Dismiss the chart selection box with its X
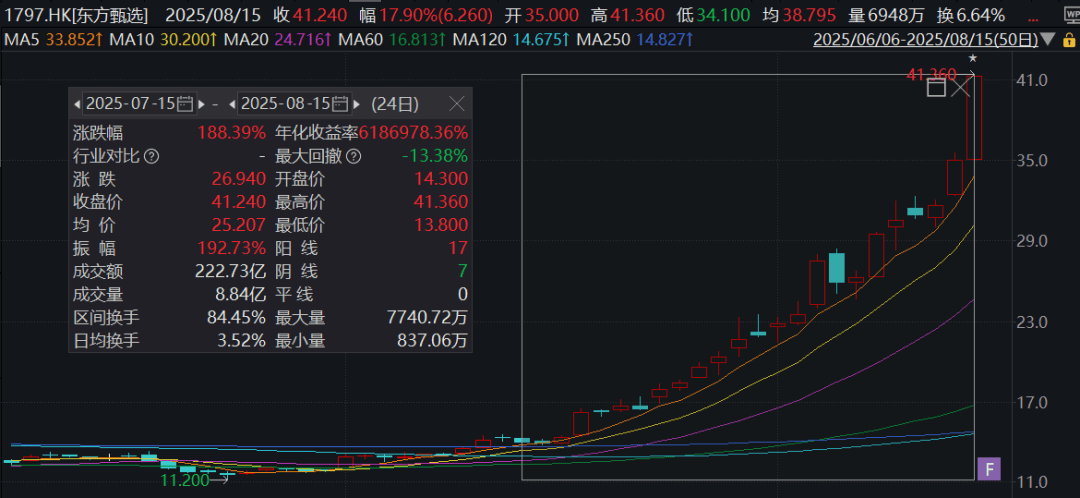 pyautogui.click(x=960, y=87)
